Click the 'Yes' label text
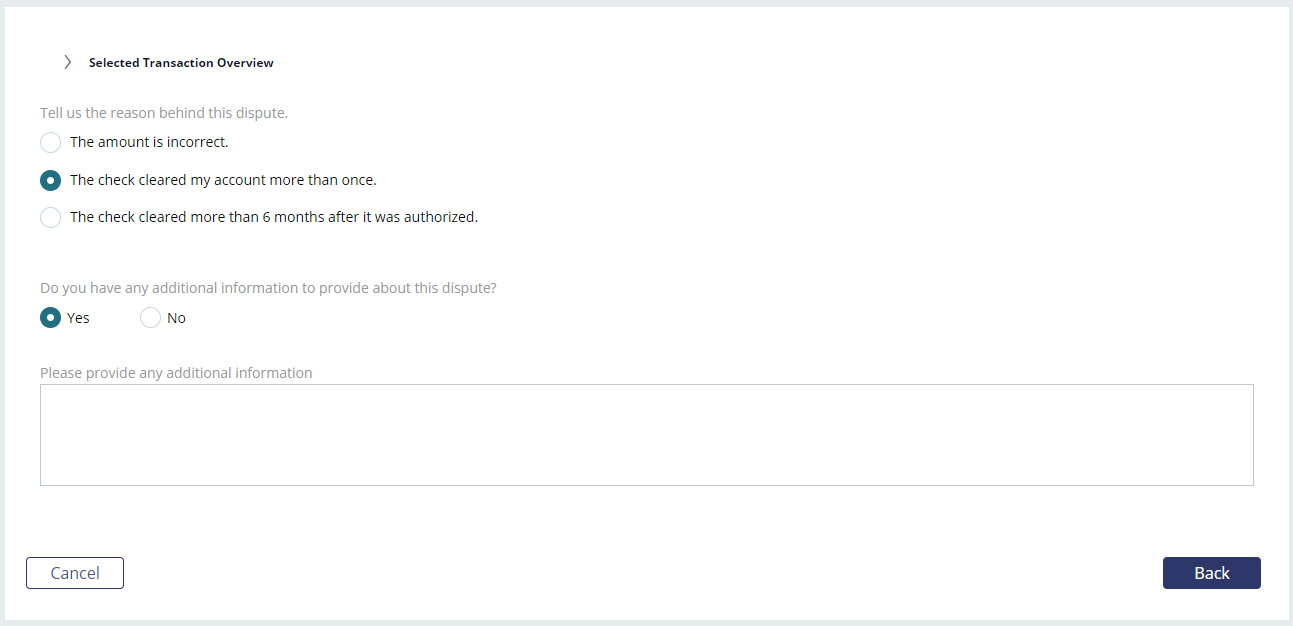1293x626 pixels. 78,318
